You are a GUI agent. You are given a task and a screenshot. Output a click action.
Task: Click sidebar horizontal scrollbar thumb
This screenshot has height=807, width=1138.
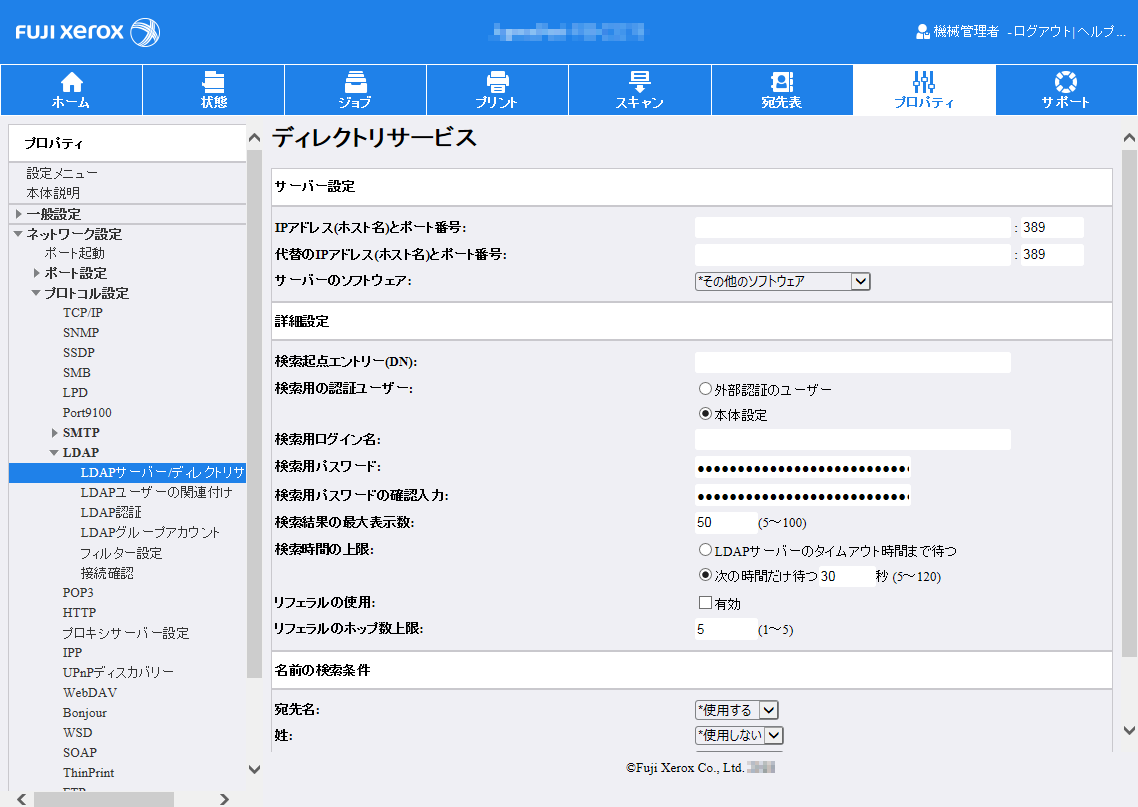pyautogui.click(x=104, y=799)
